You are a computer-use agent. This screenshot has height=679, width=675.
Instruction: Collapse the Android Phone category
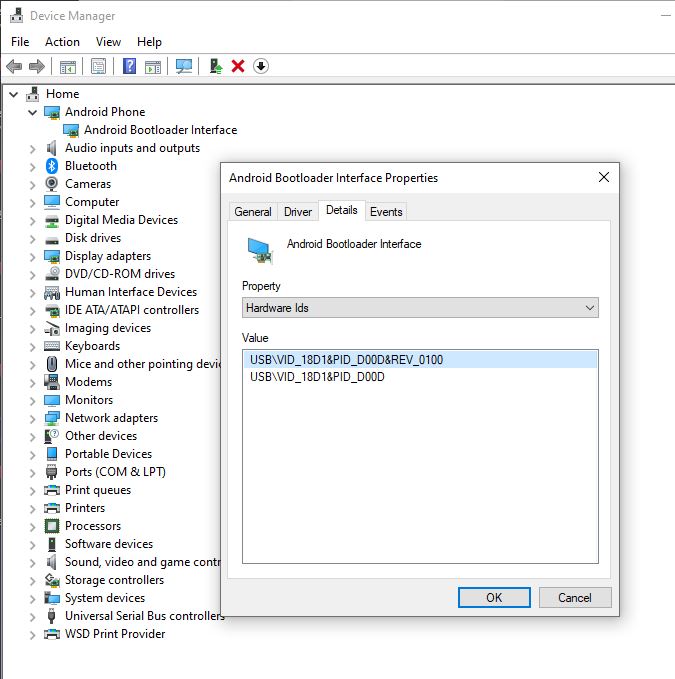tap(32, 113)
